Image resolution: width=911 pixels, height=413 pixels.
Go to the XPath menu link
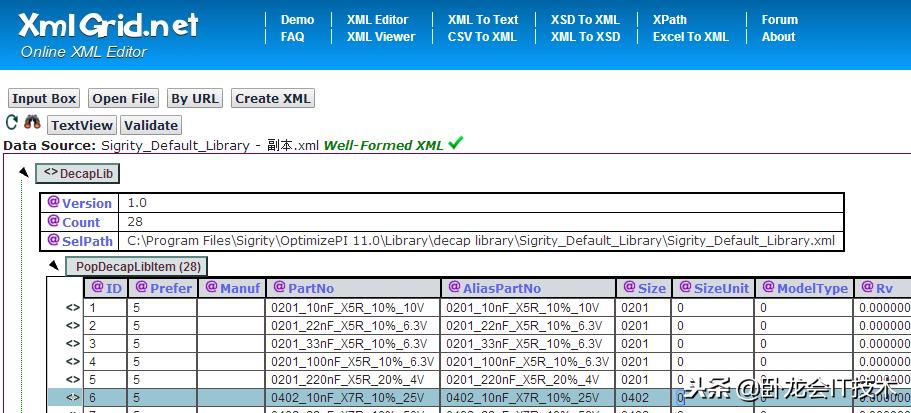click(669, 19)
